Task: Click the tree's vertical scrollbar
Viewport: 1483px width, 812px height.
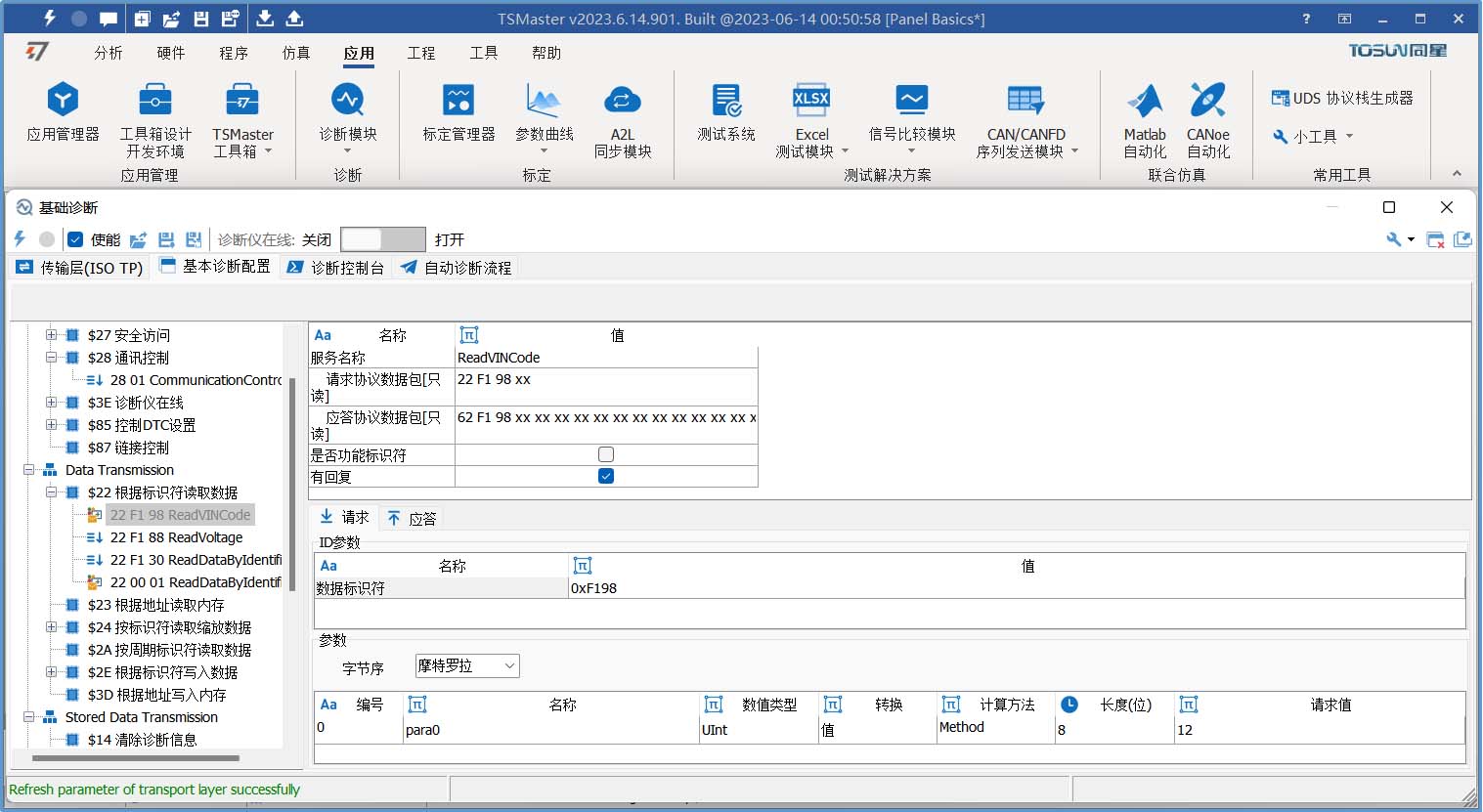Action: (291, 484)
